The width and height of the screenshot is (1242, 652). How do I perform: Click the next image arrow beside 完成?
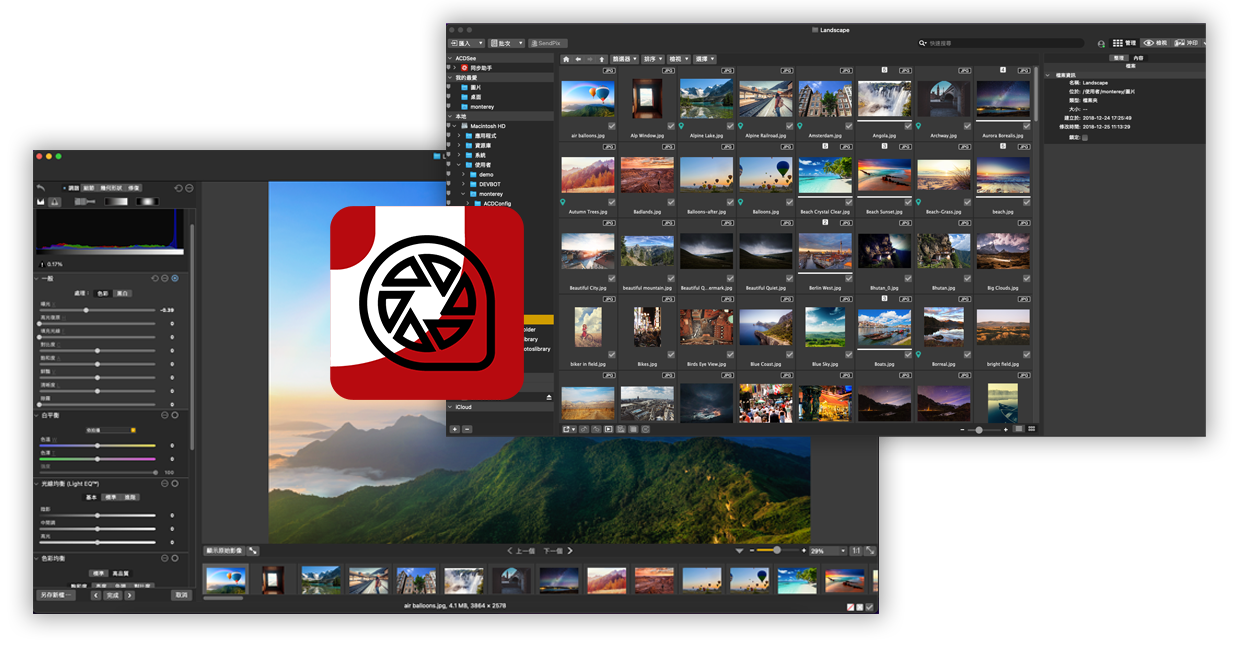pos(129,595)
